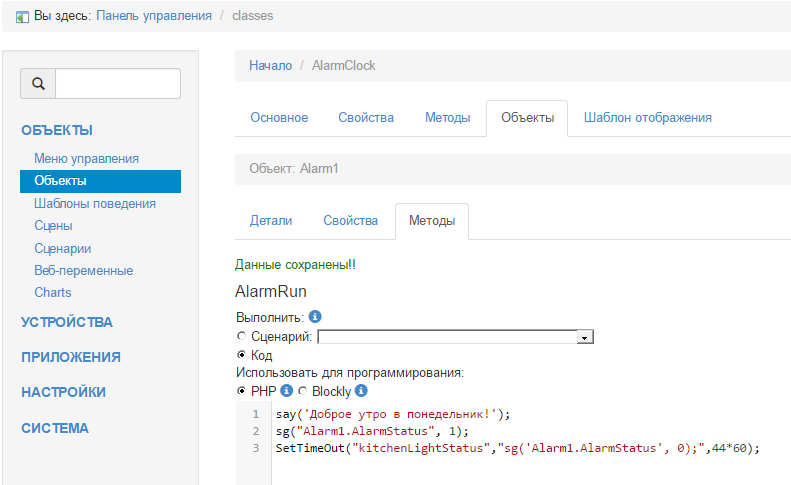This screenshot has height=485, width=791.
Task: Click the info icon next to Выполнить
Action: tap(315, 317)
